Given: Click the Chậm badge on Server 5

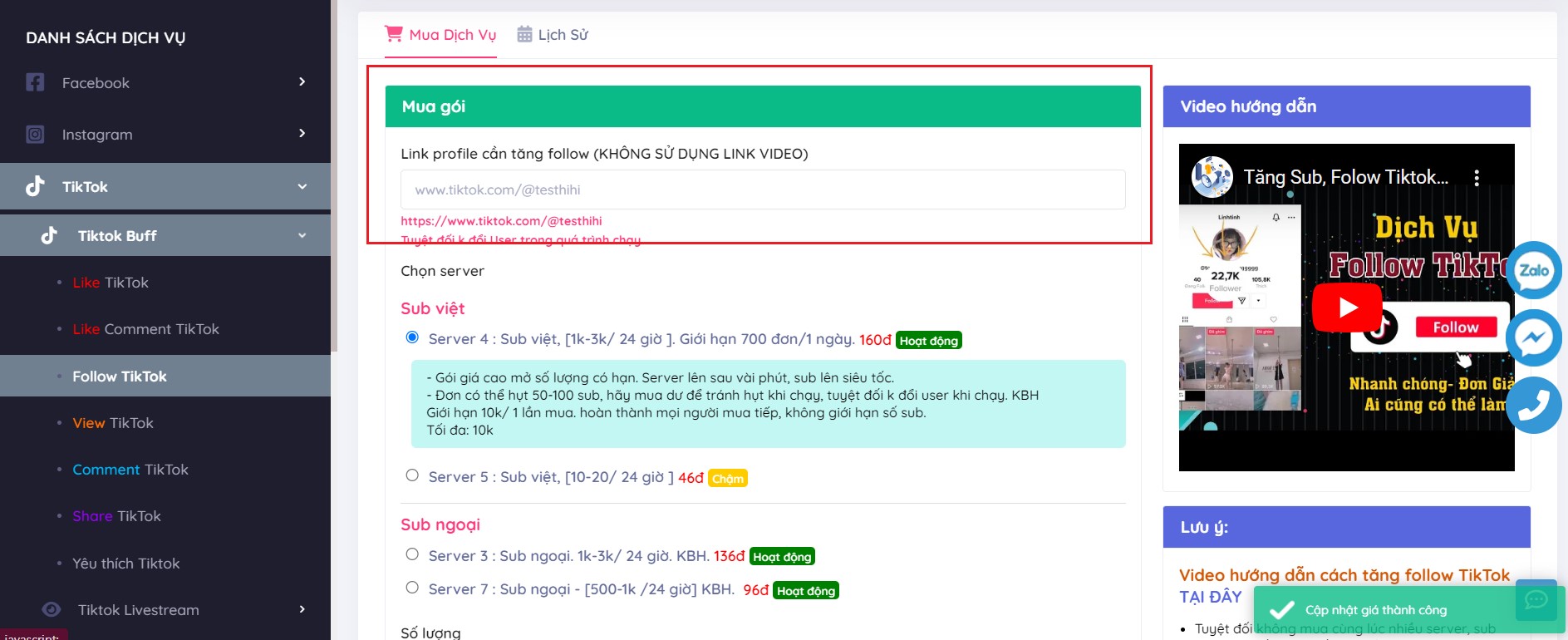Looking at the screenshot, I should 728,479.
